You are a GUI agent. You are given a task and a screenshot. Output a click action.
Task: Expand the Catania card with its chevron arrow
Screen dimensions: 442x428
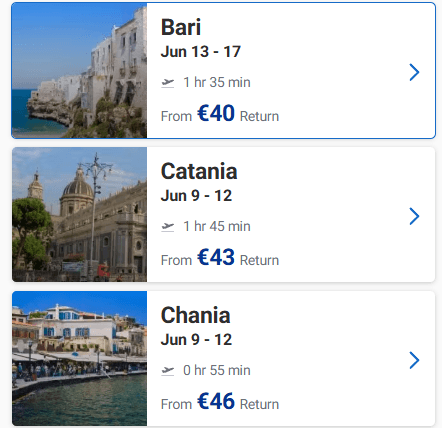tap(414, 216)
